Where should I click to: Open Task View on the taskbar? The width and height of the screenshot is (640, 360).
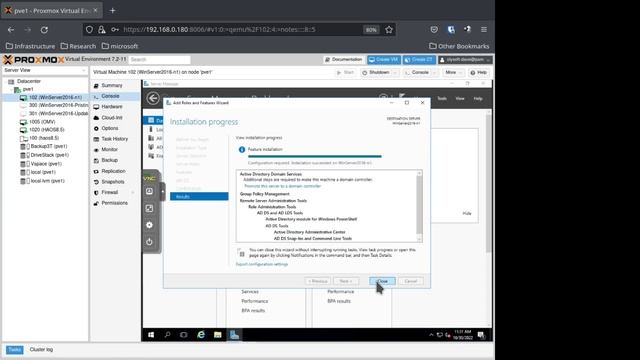(184, 335)
